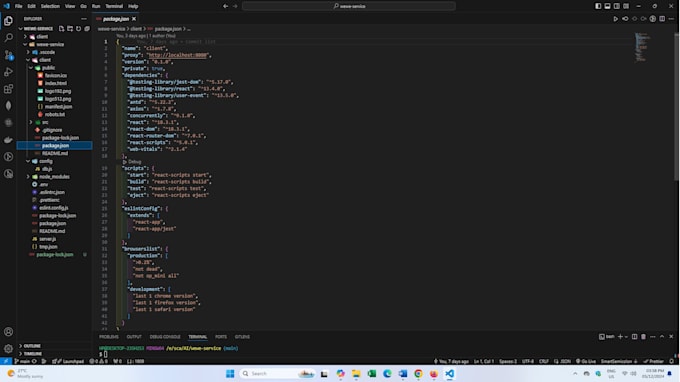Click the command center search box
Screen dimensions: 680x382
tap(349, 6)
